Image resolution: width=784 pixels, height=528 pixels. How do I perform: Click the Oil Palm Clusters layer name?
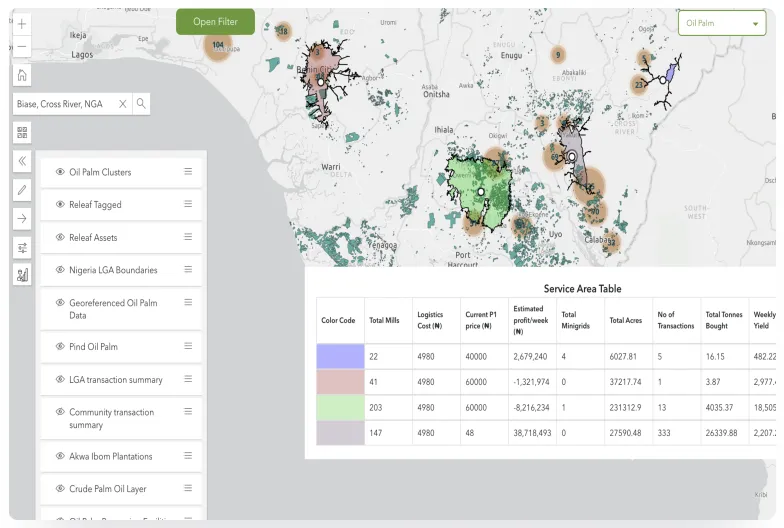click(x=100, y=172)
